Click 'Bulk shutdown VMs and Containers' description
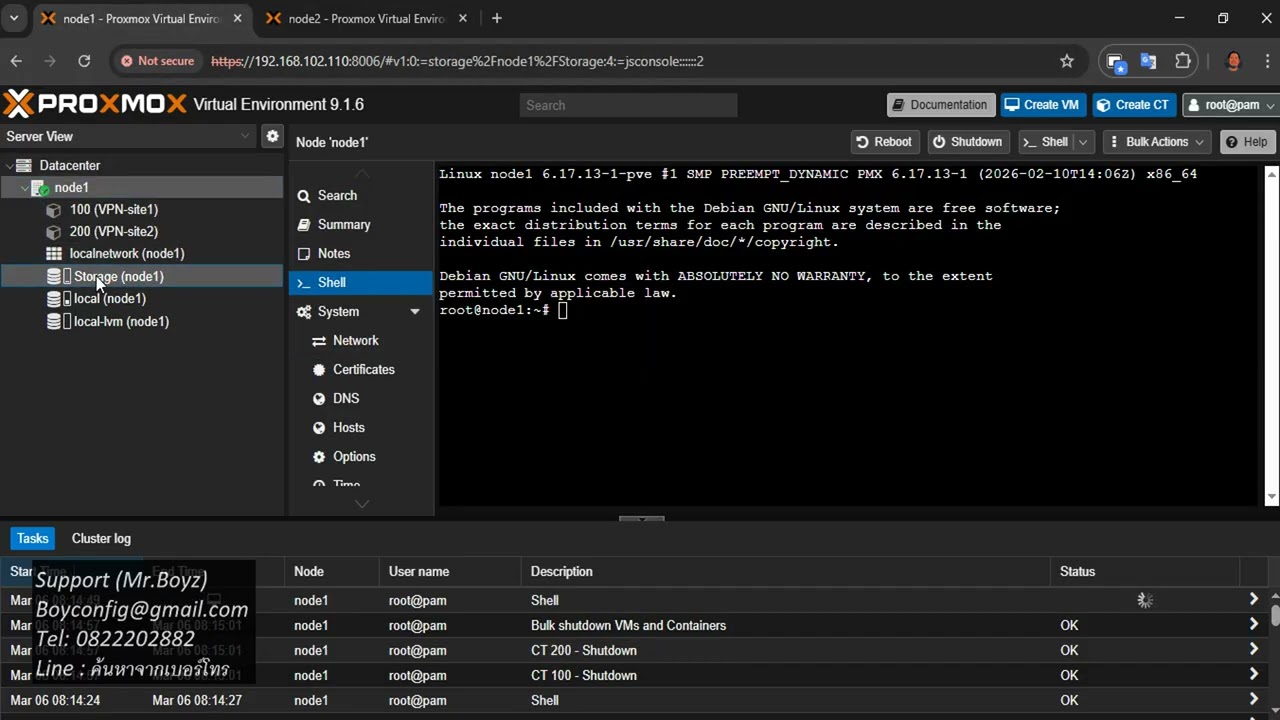The height and width of the screenshot is (720, 1280). [x=628, y=625]
